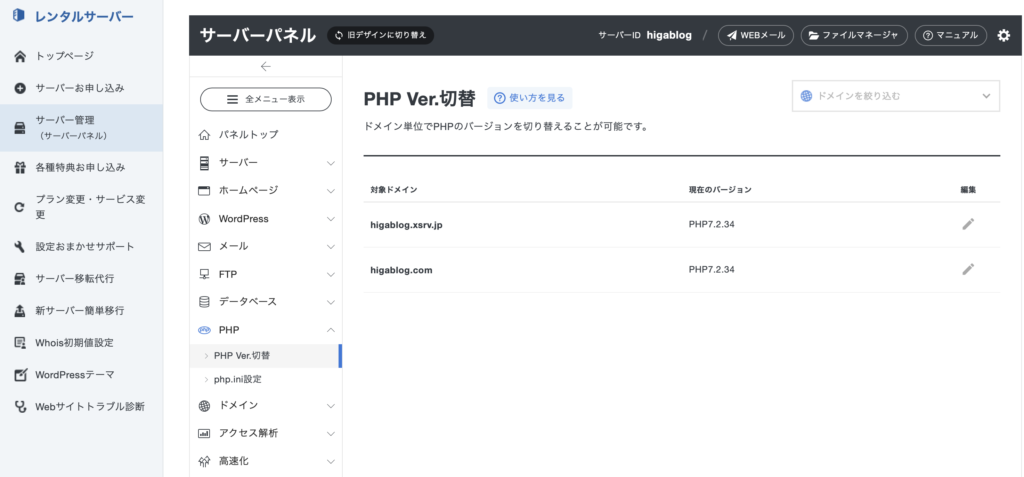Viewport: 1024px width, 477px height.
Task: Click the WEBメール button
Action: point(756,35)
